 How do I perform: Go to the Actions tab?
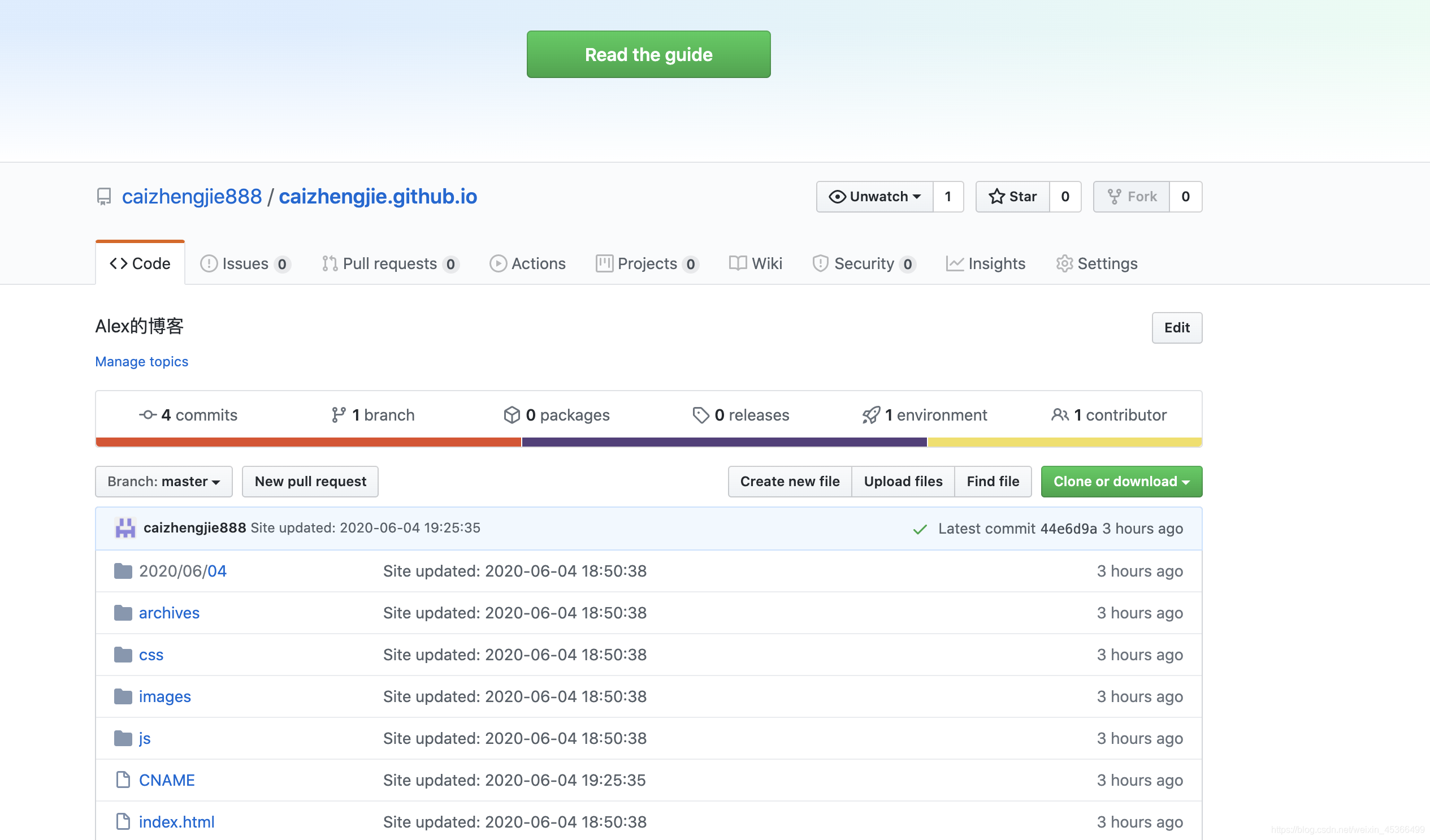(528, 264)
